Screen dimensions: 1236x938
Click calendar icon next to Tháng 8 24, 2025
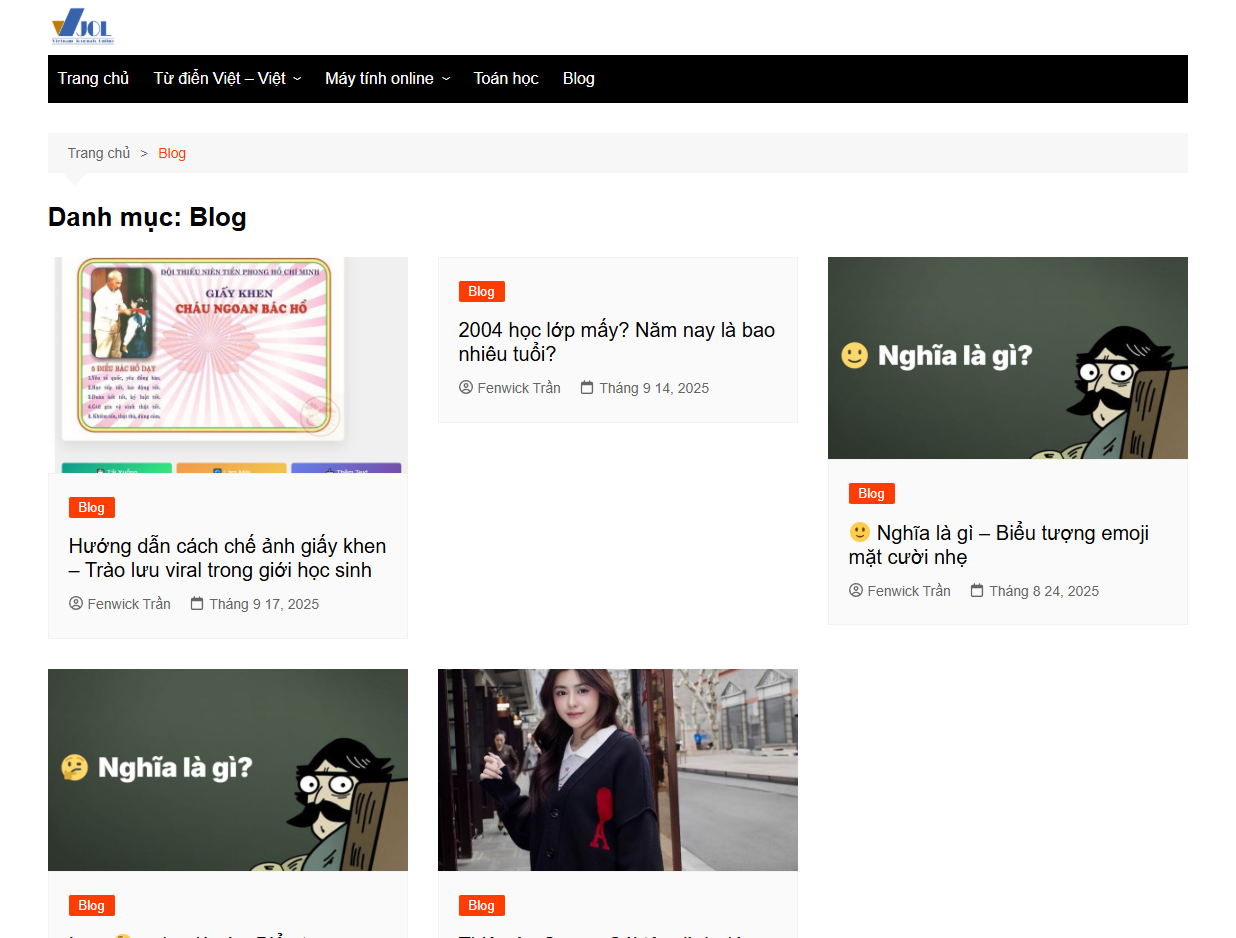coord(977,591)
